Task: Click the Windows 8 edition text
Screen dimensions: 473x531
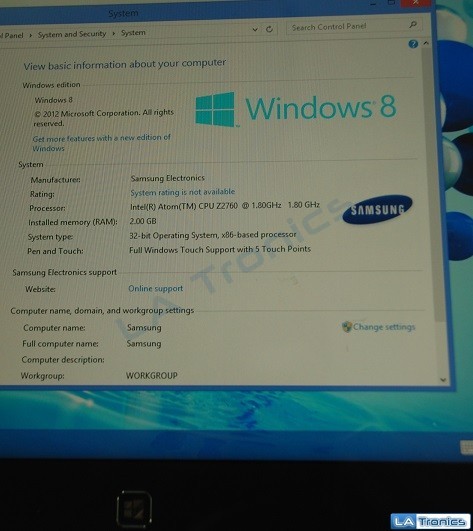Action: point(53,100)
